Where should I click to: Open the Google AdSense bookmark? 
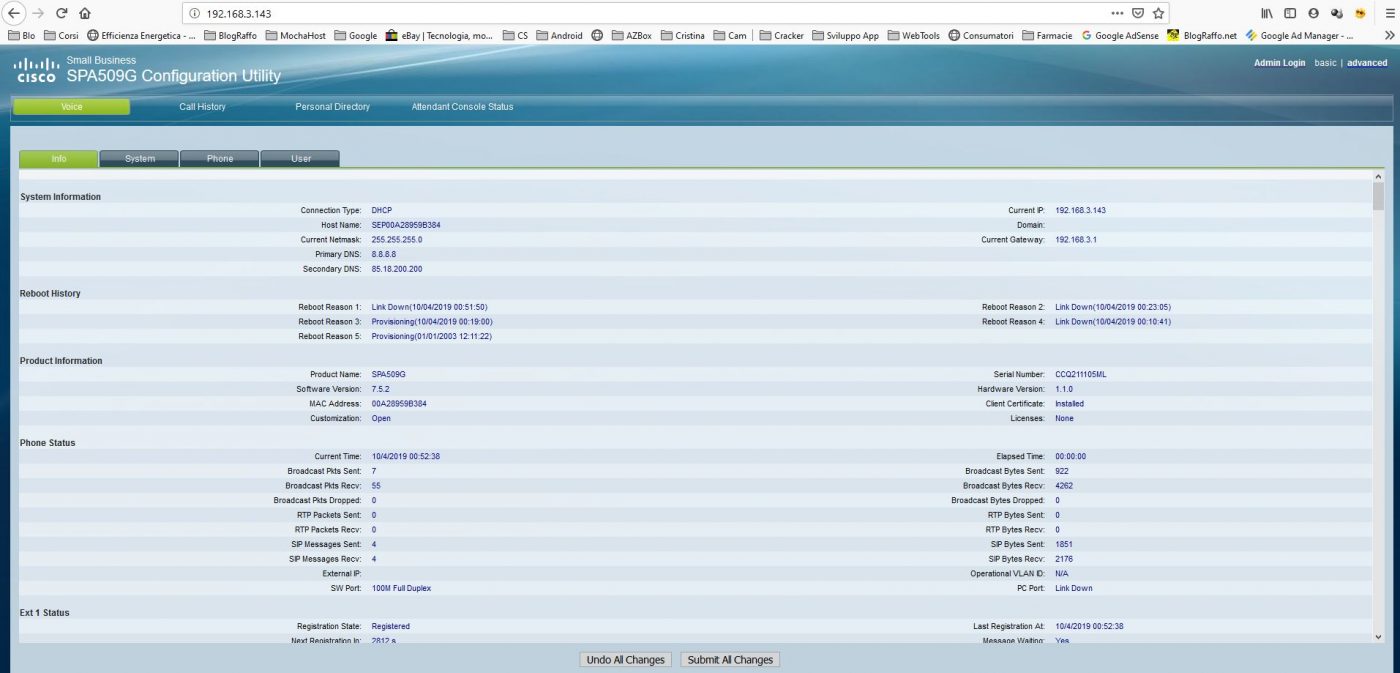1120,36
